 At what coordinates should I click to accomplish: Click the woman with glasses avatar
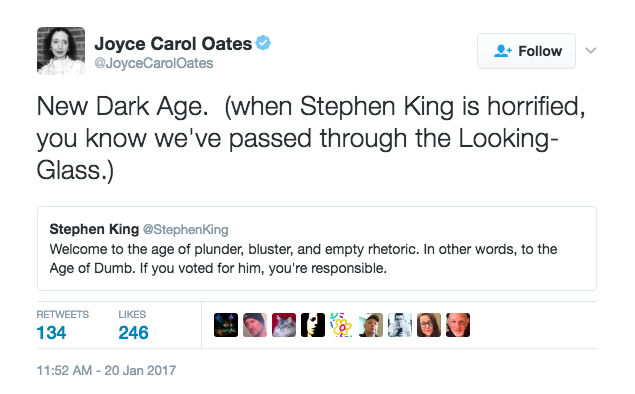[429, 325]
